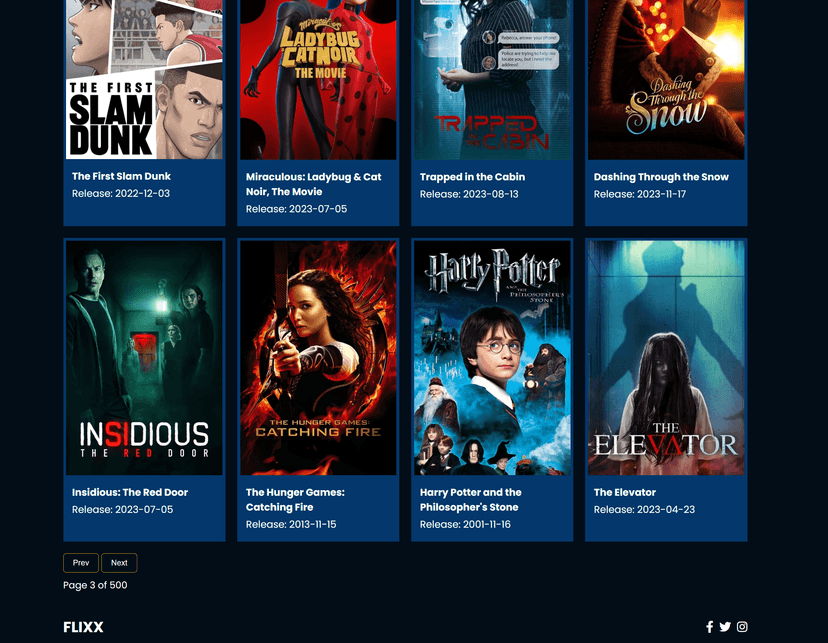This screenshot has height=643, width=828.
Task: Click 'Release: 2023-04-23' date text
Action: point(644,509)
